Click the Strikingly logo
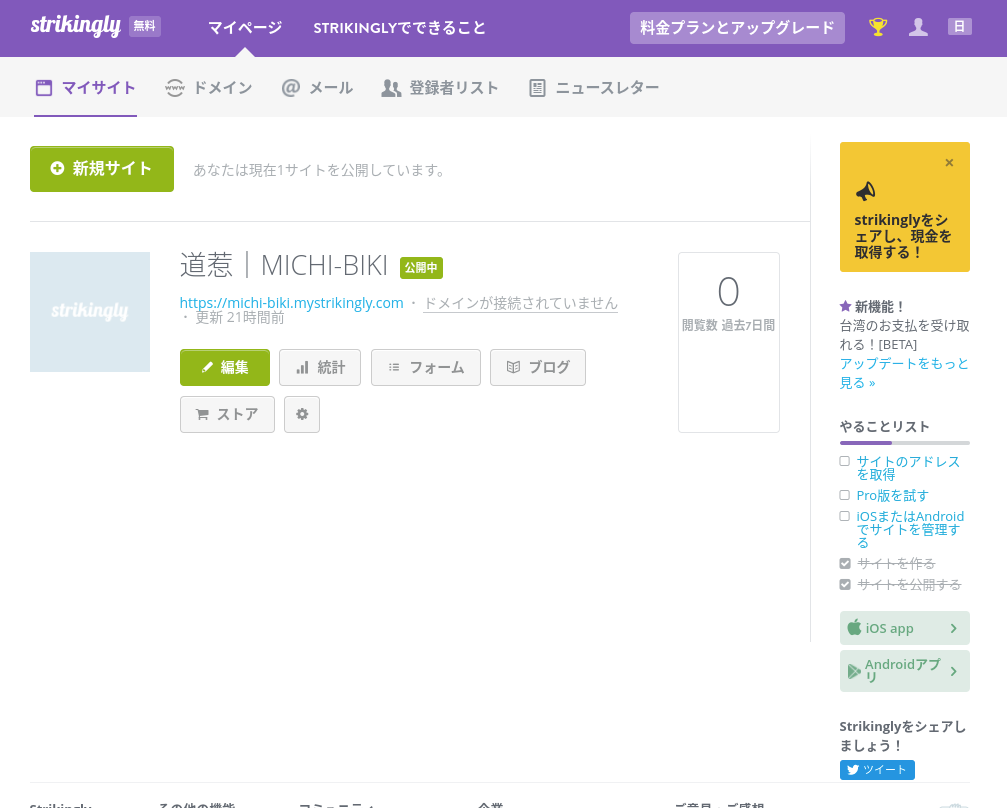This screenshot has height=808, width=1007. click(x=76, y=26)
